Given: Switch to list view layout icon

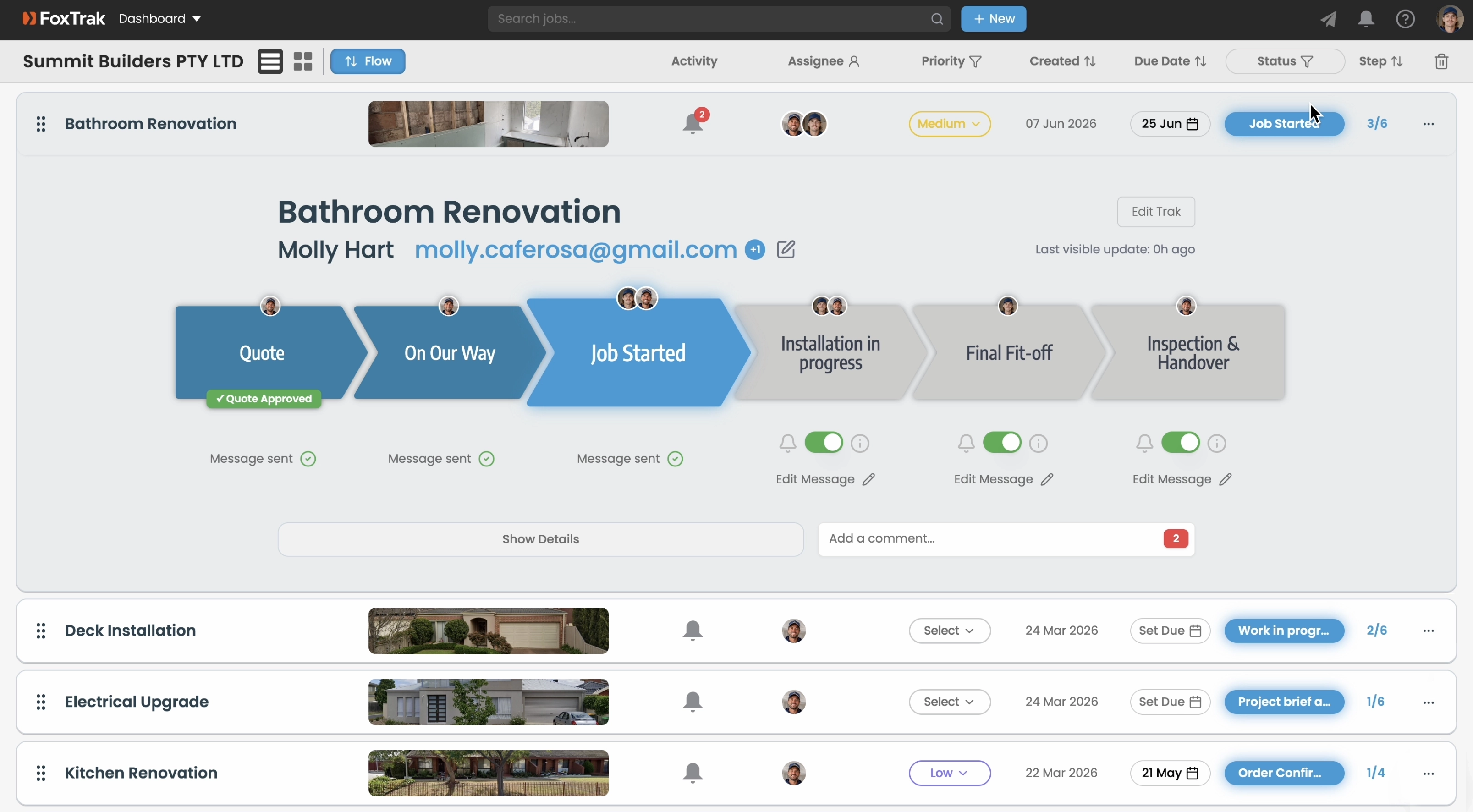Looking at the screenshot, I should (270, 61).
